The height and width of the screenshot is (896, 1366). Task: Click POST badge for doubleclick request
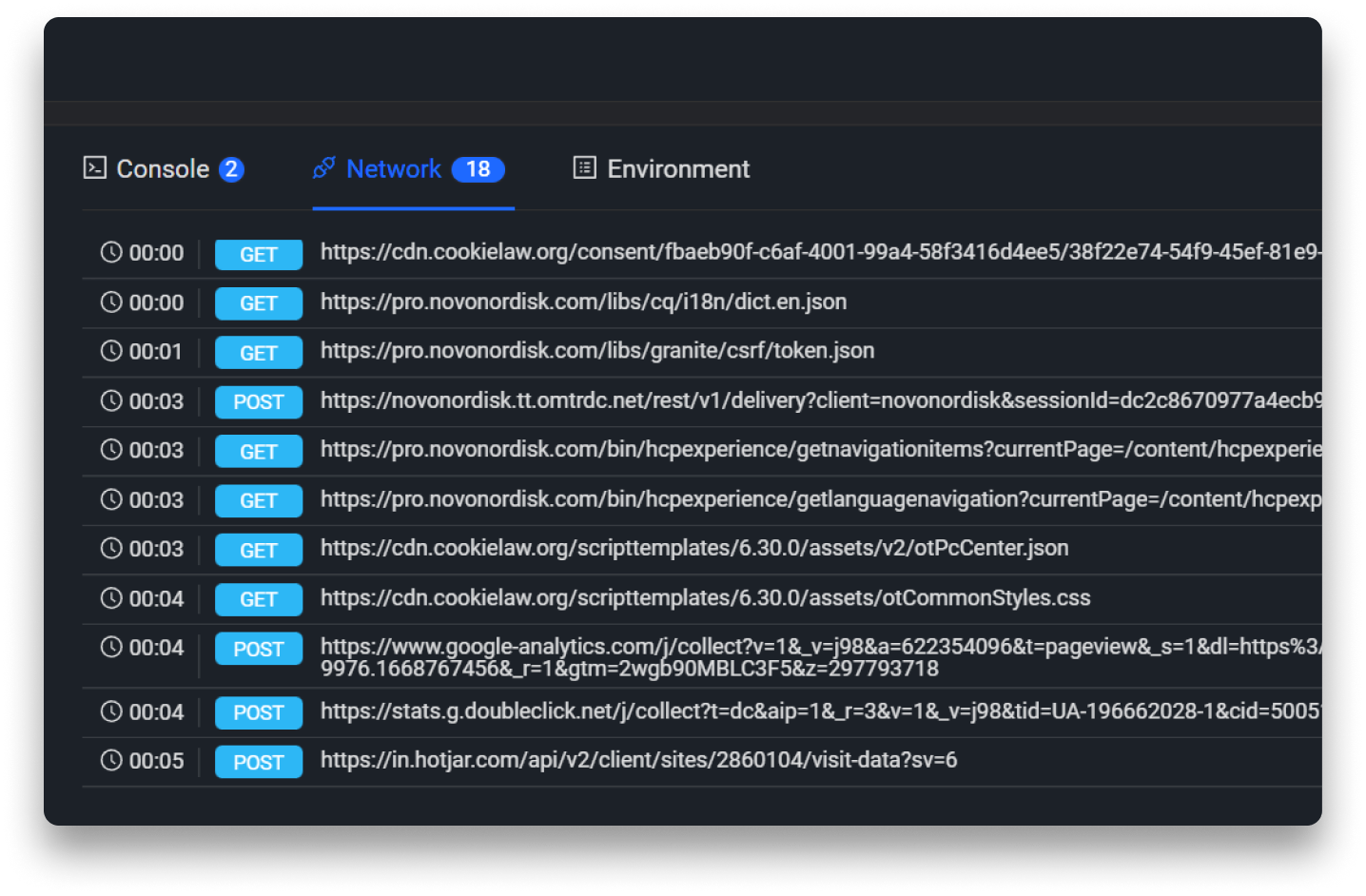click(x=259, y=712)
